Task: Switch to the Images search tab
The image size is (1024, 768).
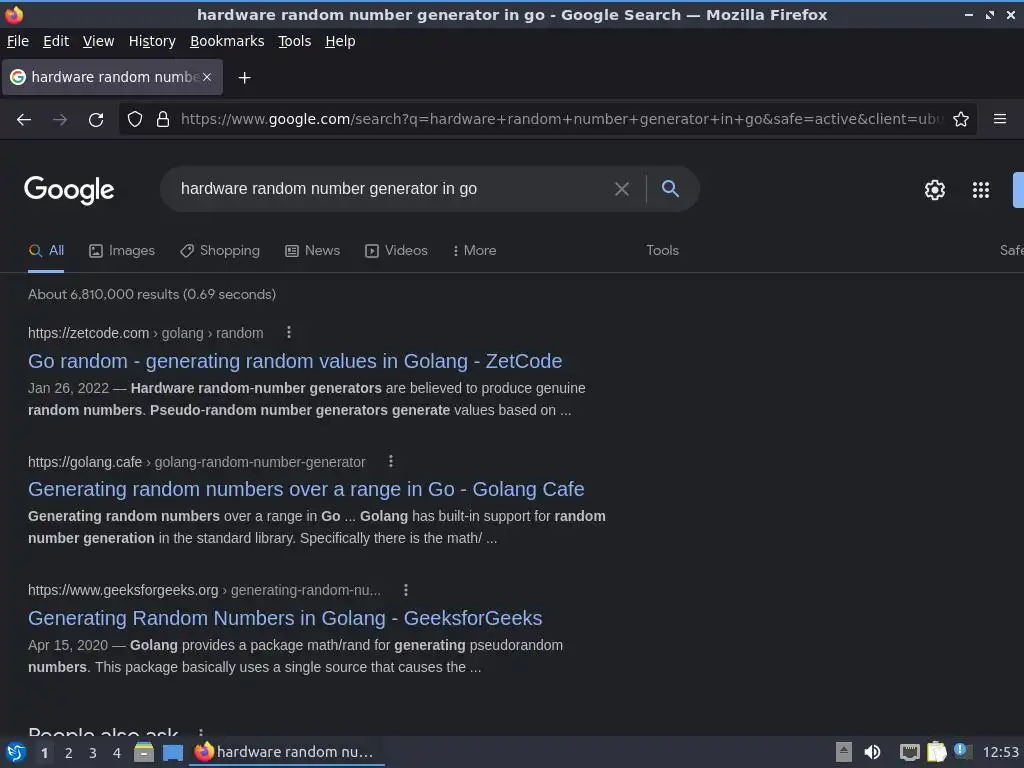Action: (122, 251)
